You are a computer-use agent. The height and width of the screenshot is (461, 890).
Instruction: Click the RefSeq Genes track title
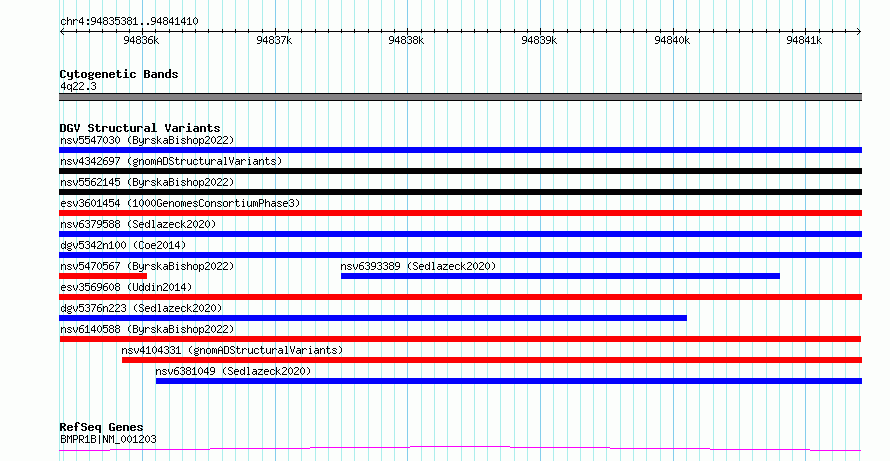(101, 427)
